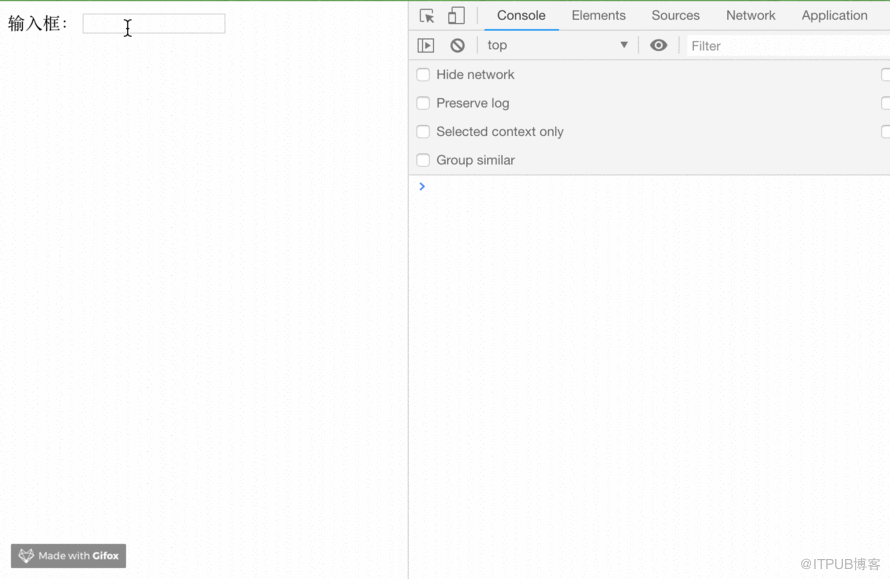Activate the inspect element picker icon
Viewport: 890px width, 579px height.
[427, 16]
